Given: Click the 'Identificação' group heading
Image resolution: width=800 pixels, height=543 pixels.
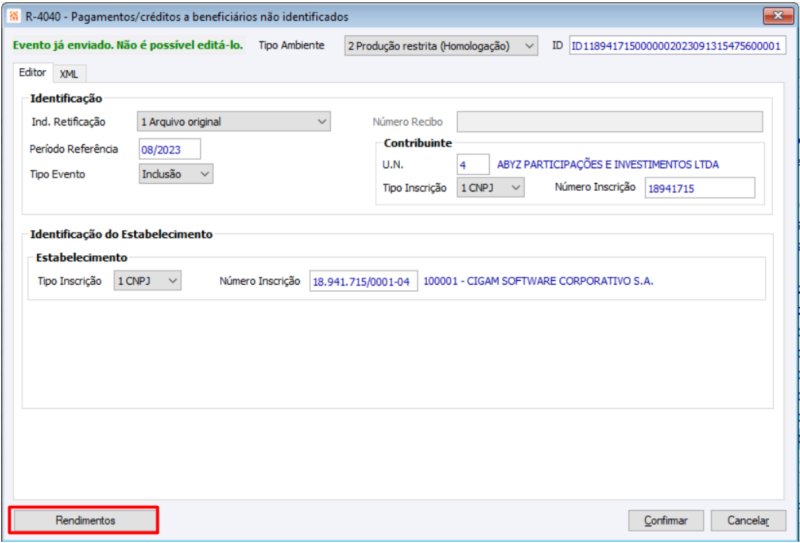Looking at the screenshot, I should [66, 98].
